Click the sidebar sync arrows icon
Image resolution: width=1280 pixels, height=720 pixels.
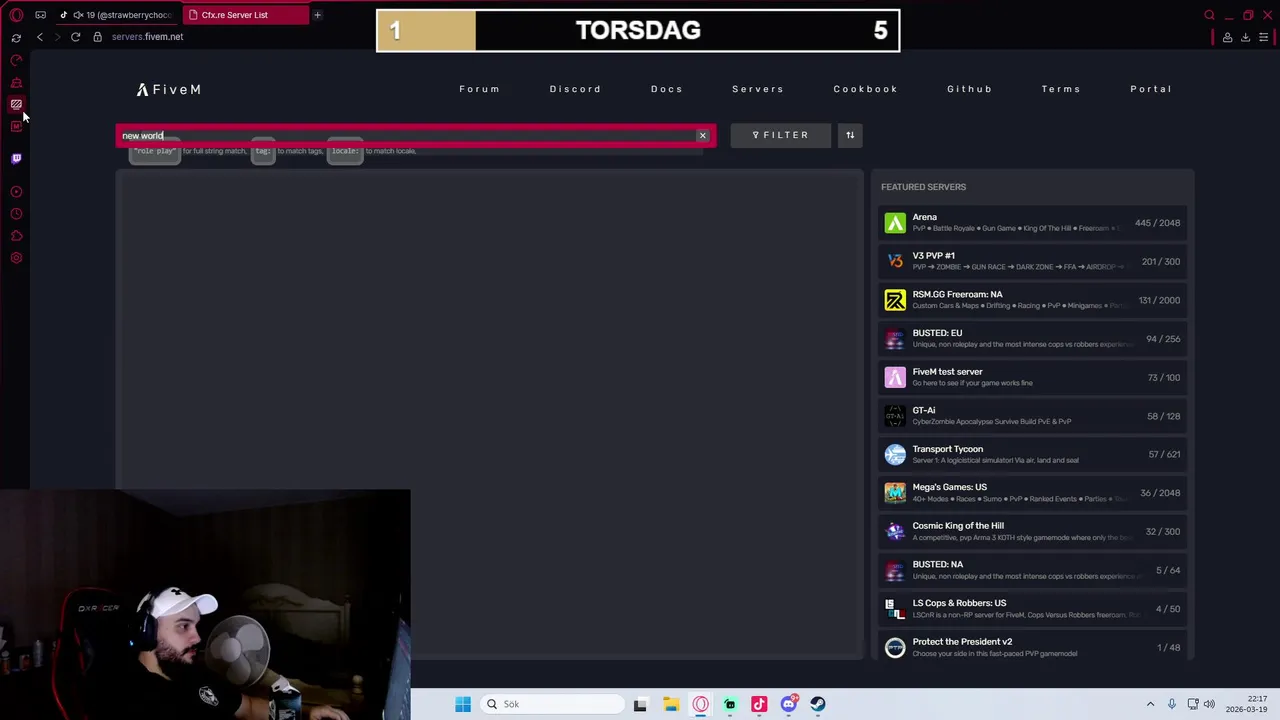(x=16, y=37)
